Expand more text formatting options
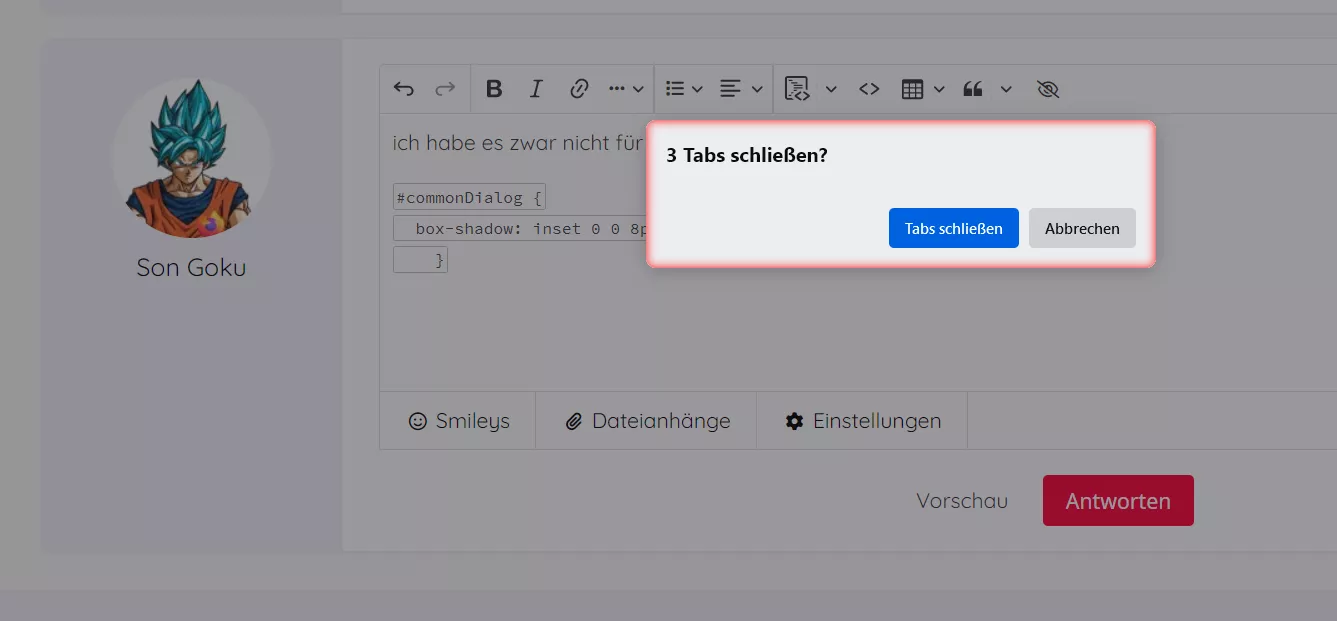The image size is (1337, 621). pos(626,89)
